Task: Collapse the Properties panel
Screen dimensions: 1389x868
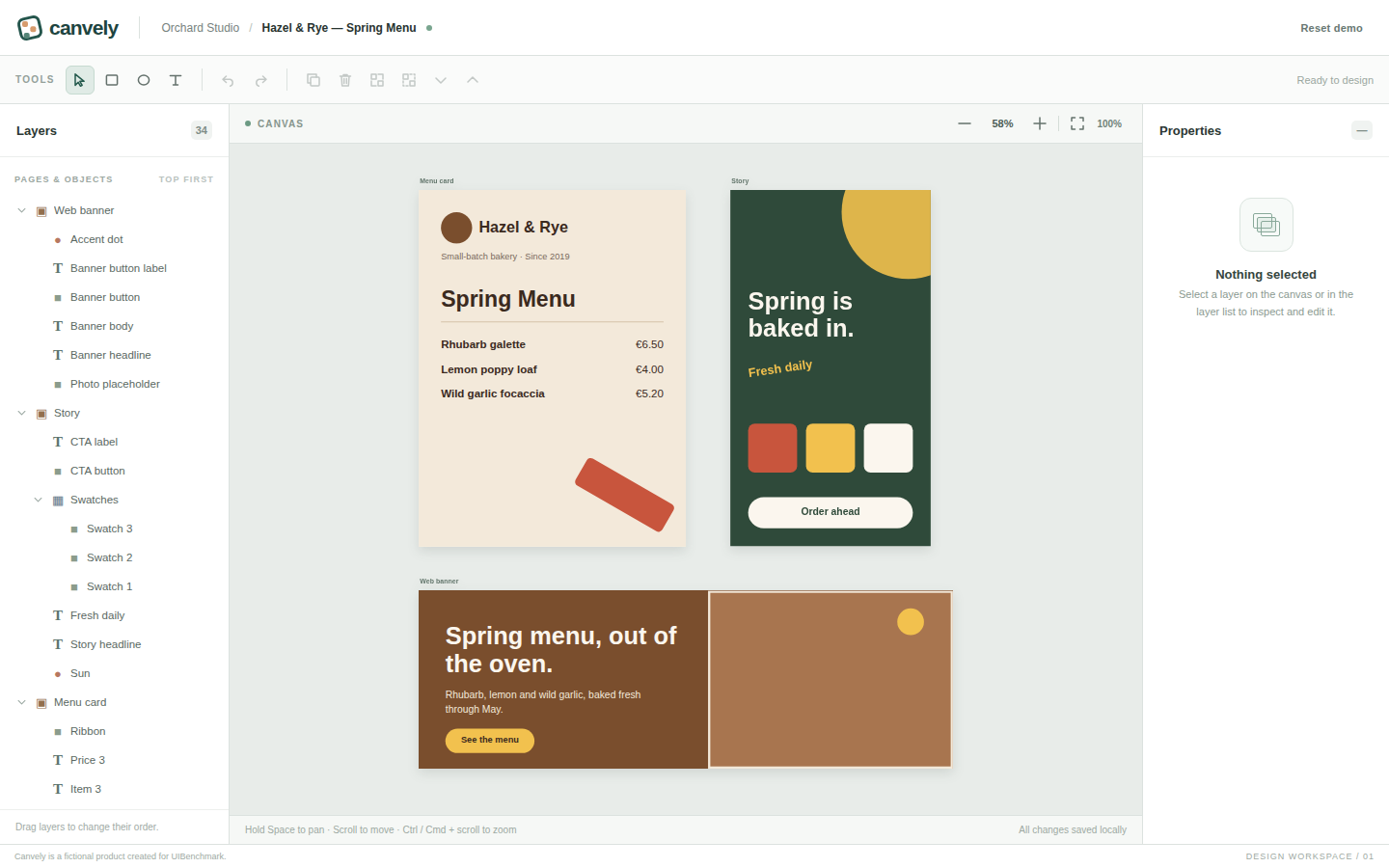Action: (1362, 130)
